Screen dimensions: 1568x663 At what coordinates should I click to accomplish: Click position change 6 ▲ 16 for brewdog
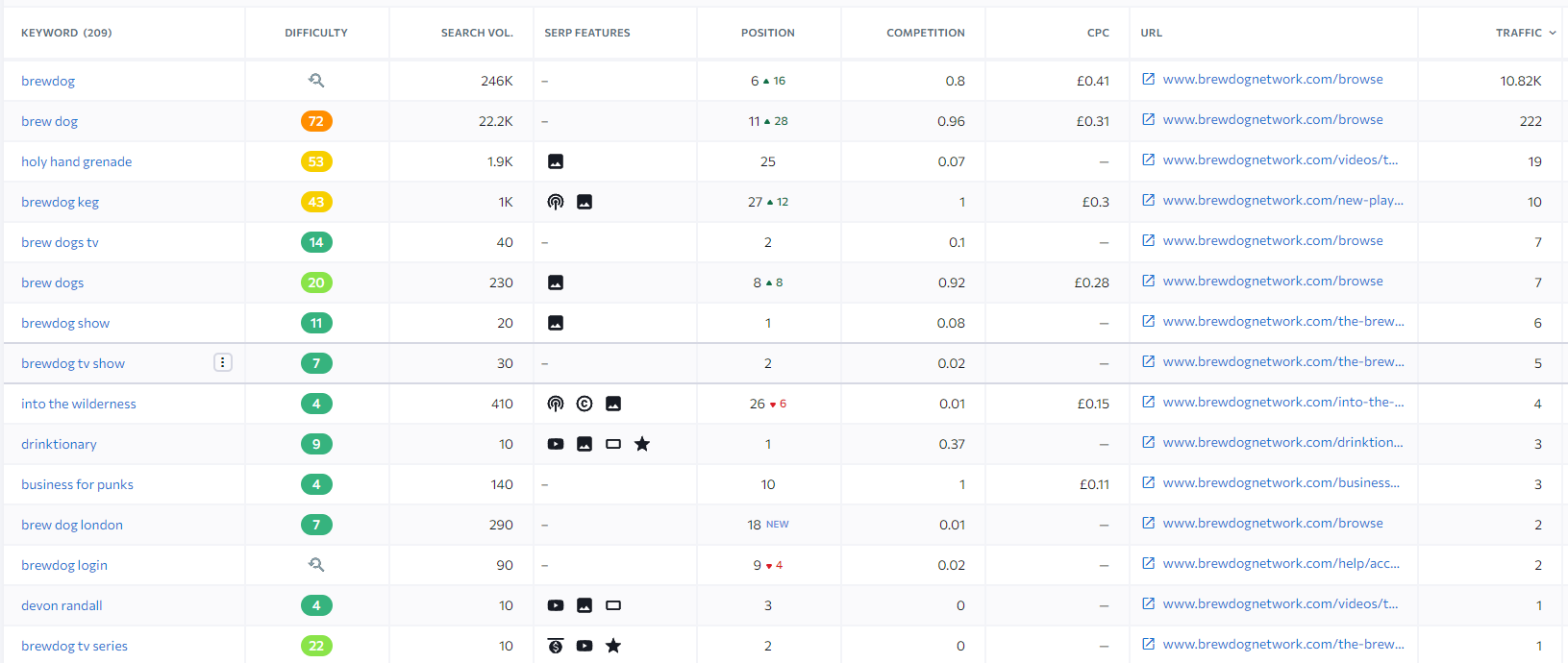(x=768, y=81)
